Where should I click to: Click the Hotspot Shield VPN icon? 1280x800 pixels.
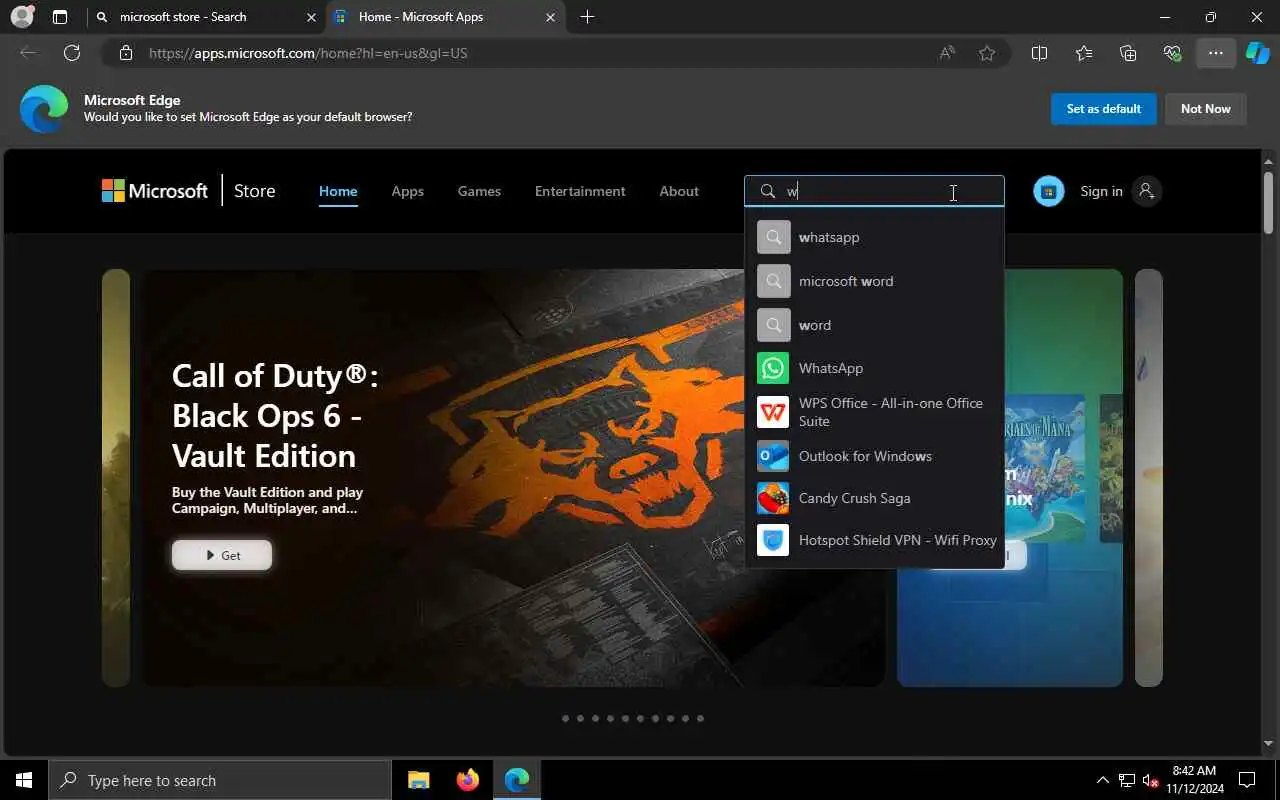773,540
